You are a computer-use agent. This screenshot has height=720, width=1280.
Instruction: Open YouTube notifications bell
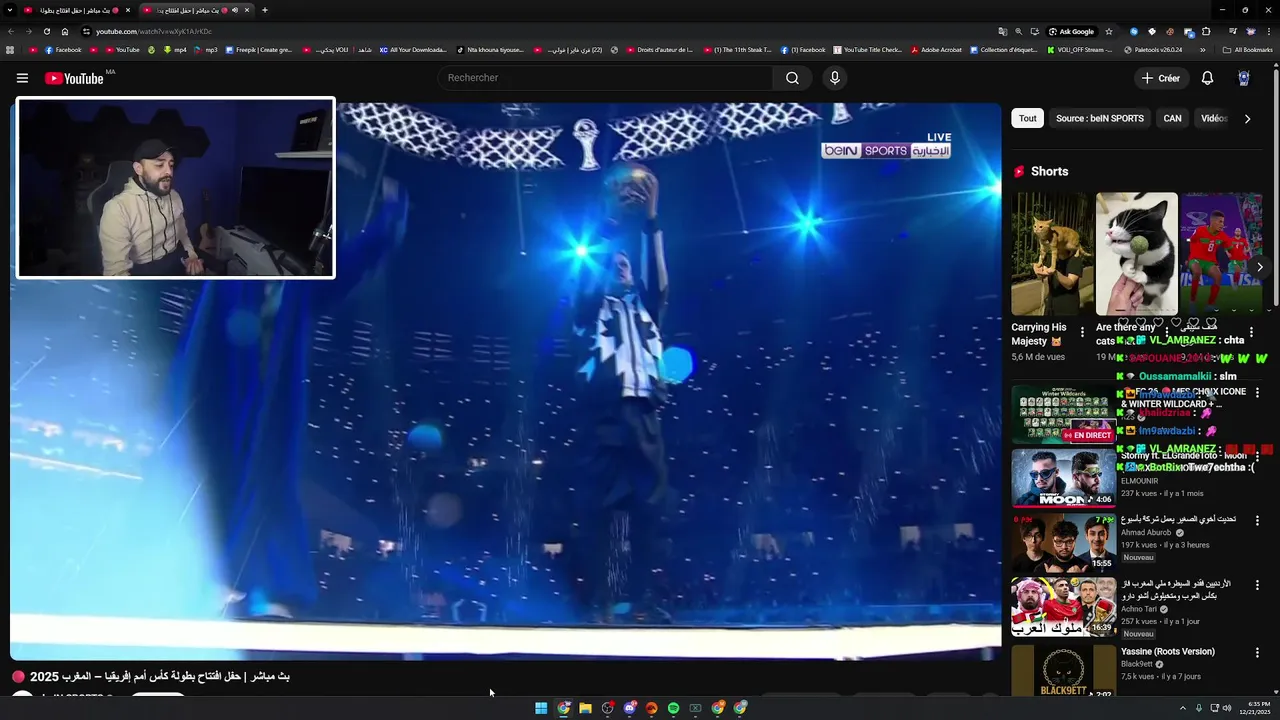1207,78
